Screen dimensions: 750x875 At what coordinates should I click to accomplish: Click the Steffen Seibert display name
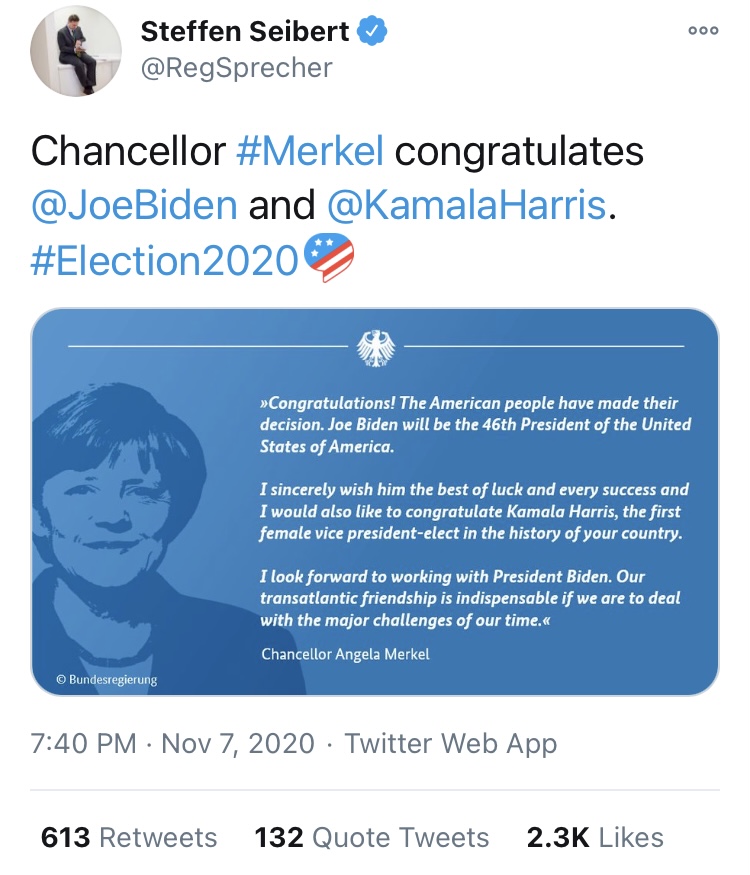click(x=245, y=31)
